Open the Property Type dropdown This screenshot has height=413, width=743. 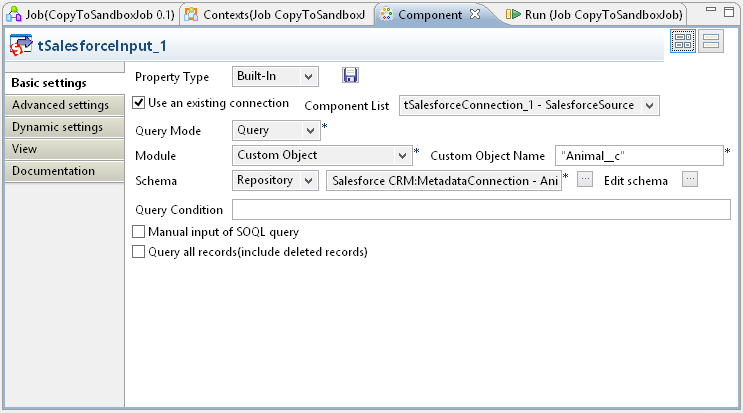275,77
